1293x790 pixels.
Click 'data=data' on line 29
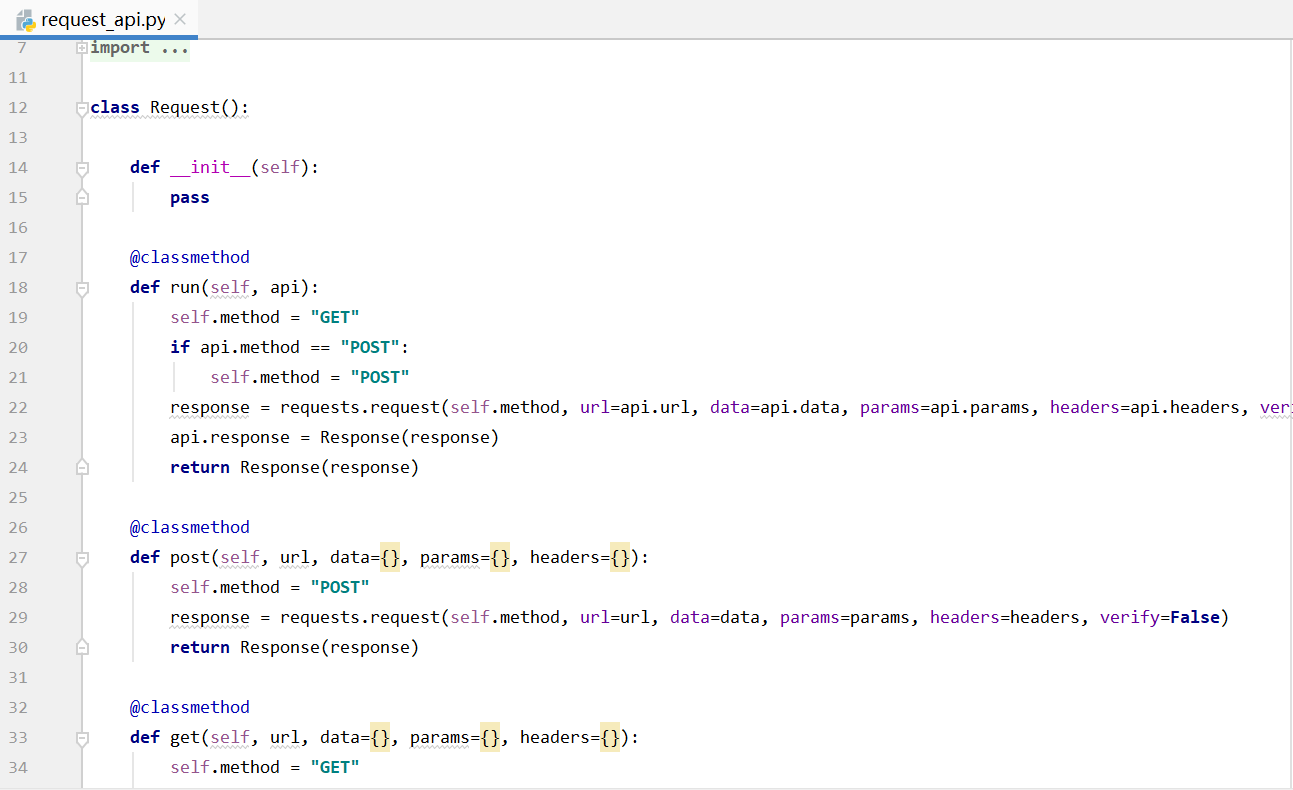(x=715, y=617)
